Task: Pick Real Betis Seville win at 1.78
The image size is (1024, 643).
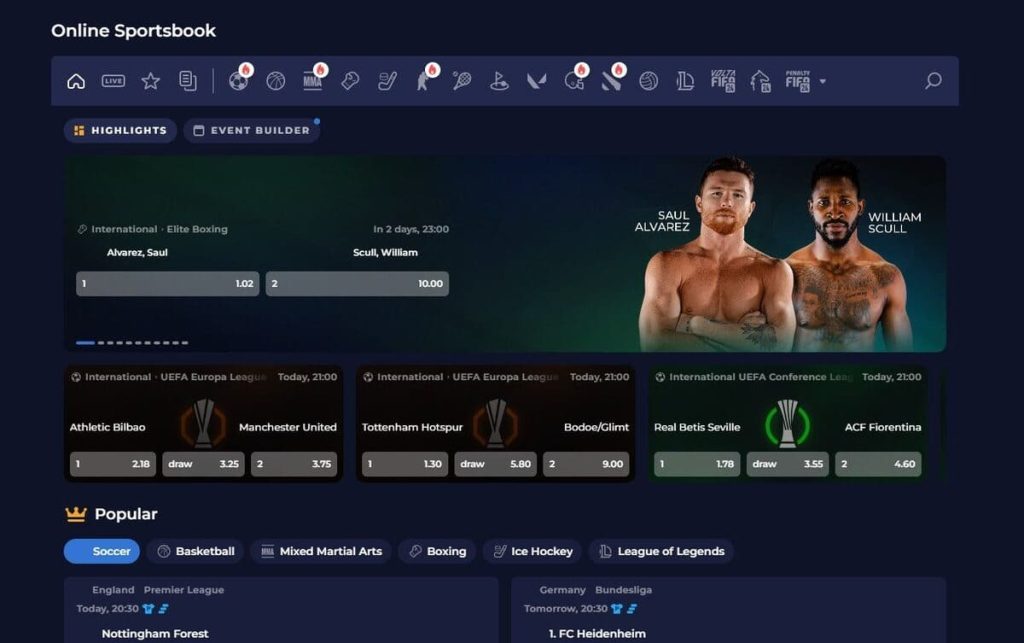Action: click(x=697, y=464)
